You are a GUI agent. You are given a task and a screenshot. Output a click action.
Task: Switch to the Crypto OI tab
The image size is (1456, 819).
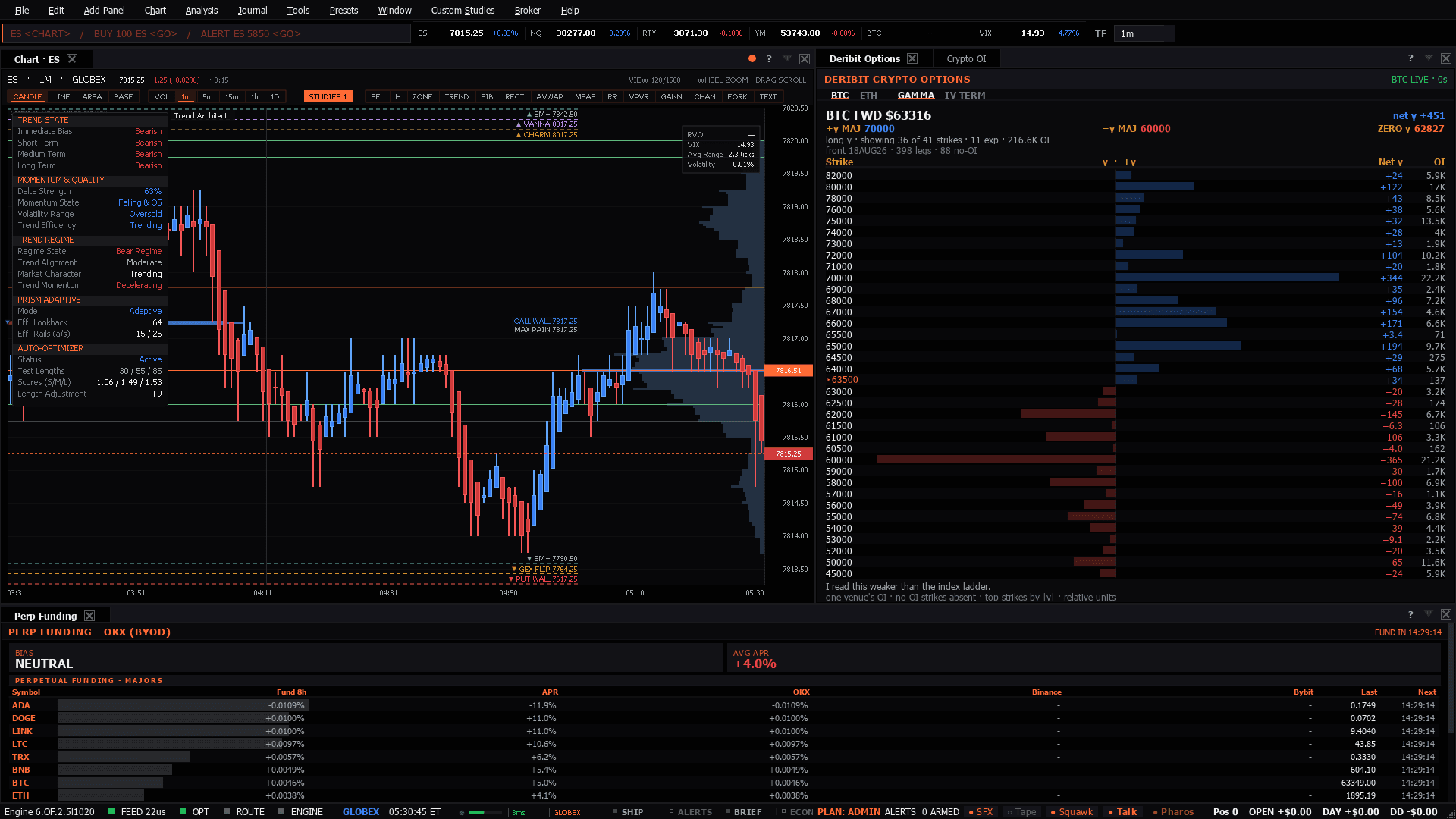(x=966, y=58)
